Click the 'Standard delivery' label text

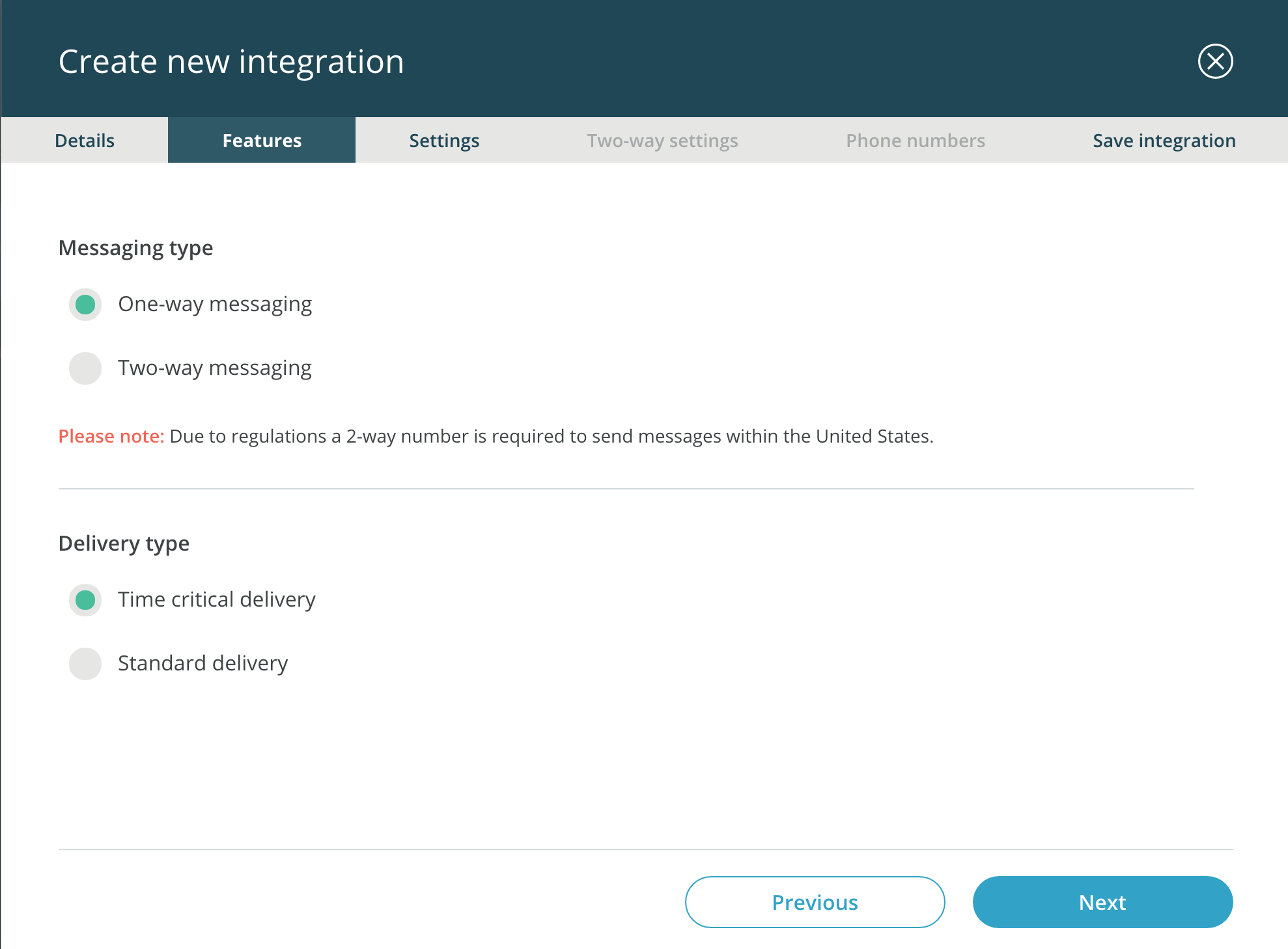203,663
